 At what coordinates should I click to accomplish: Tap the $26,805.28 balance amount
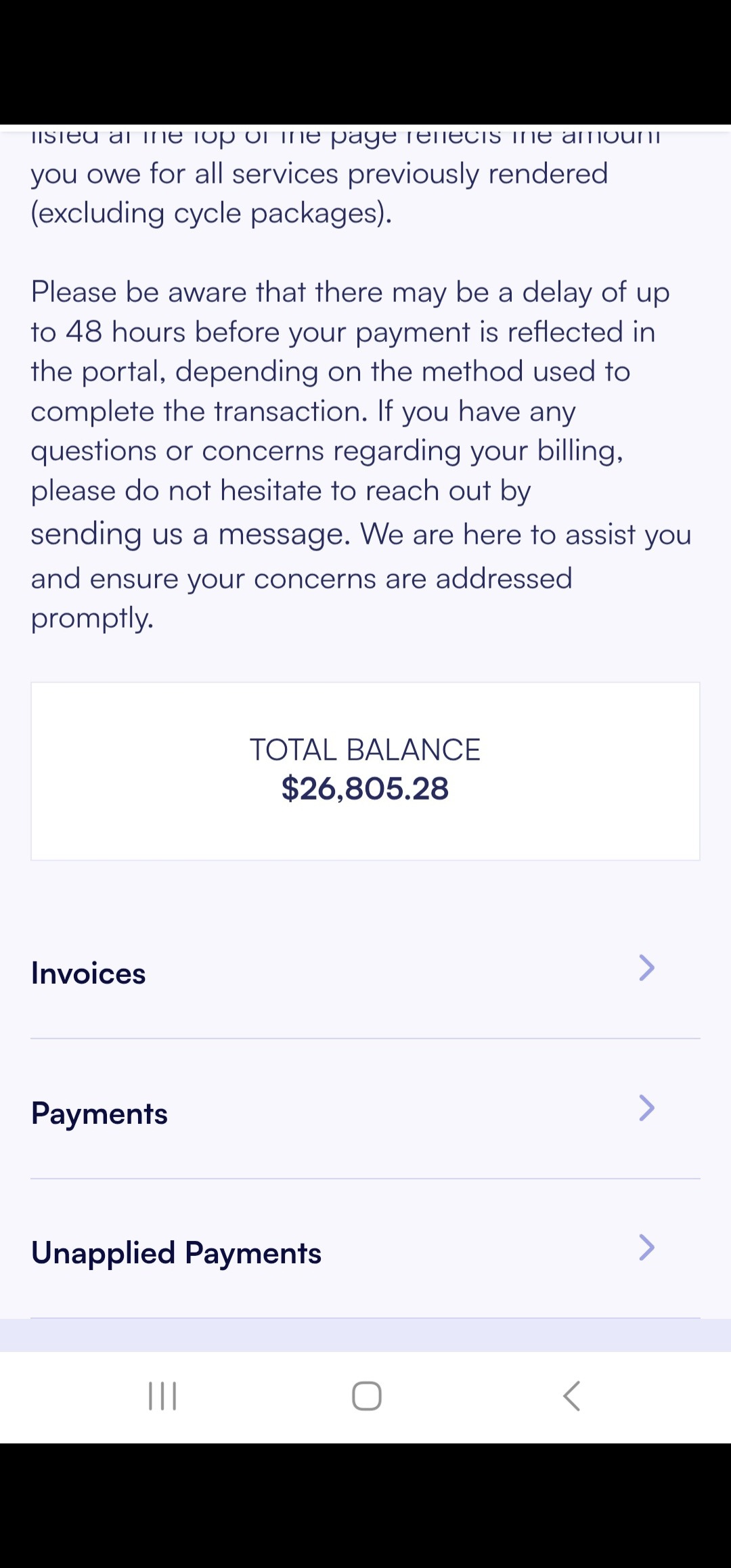pyautogui.click(x=365, y=789)
